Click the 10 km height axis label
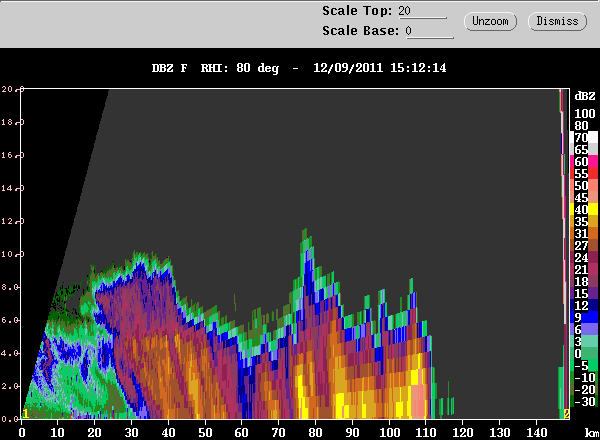The width and height of the screenshot is (600, 440). [8, 254]
